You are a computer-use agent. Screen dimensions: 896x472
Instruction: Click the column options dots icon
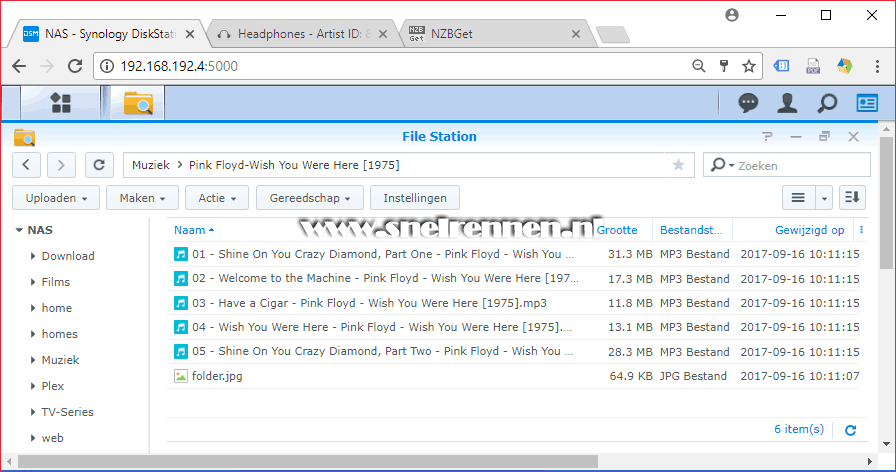(861, 230)
